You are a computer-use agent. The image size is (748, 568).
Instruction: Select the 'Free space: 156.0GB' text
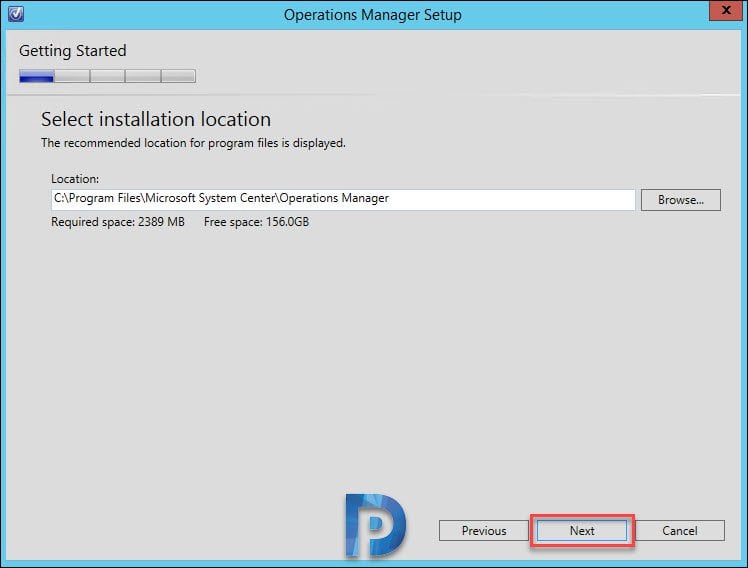click(x=256, y=222)
